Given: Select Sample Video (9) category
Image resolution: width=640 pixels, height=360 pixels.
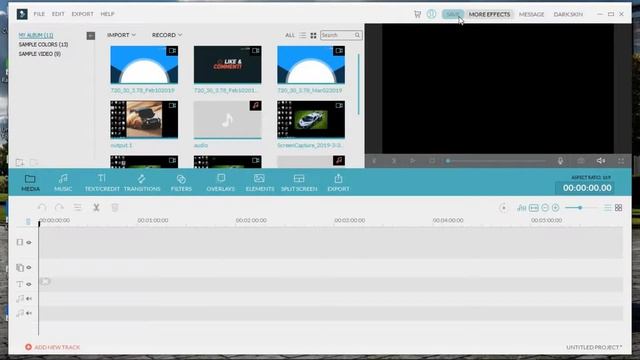Looking at the screenshot, I should [x=40, y=54].
